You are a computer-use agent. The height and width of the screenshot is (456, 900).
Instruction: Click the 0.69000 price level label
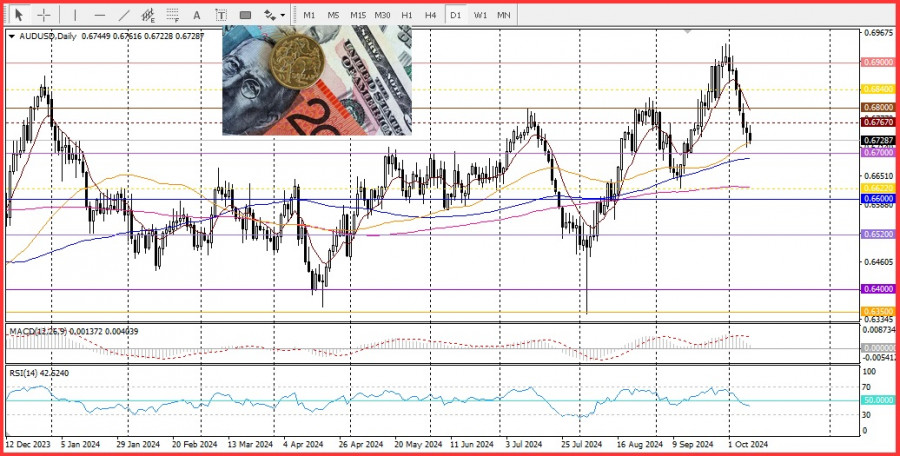pos(878,62)
